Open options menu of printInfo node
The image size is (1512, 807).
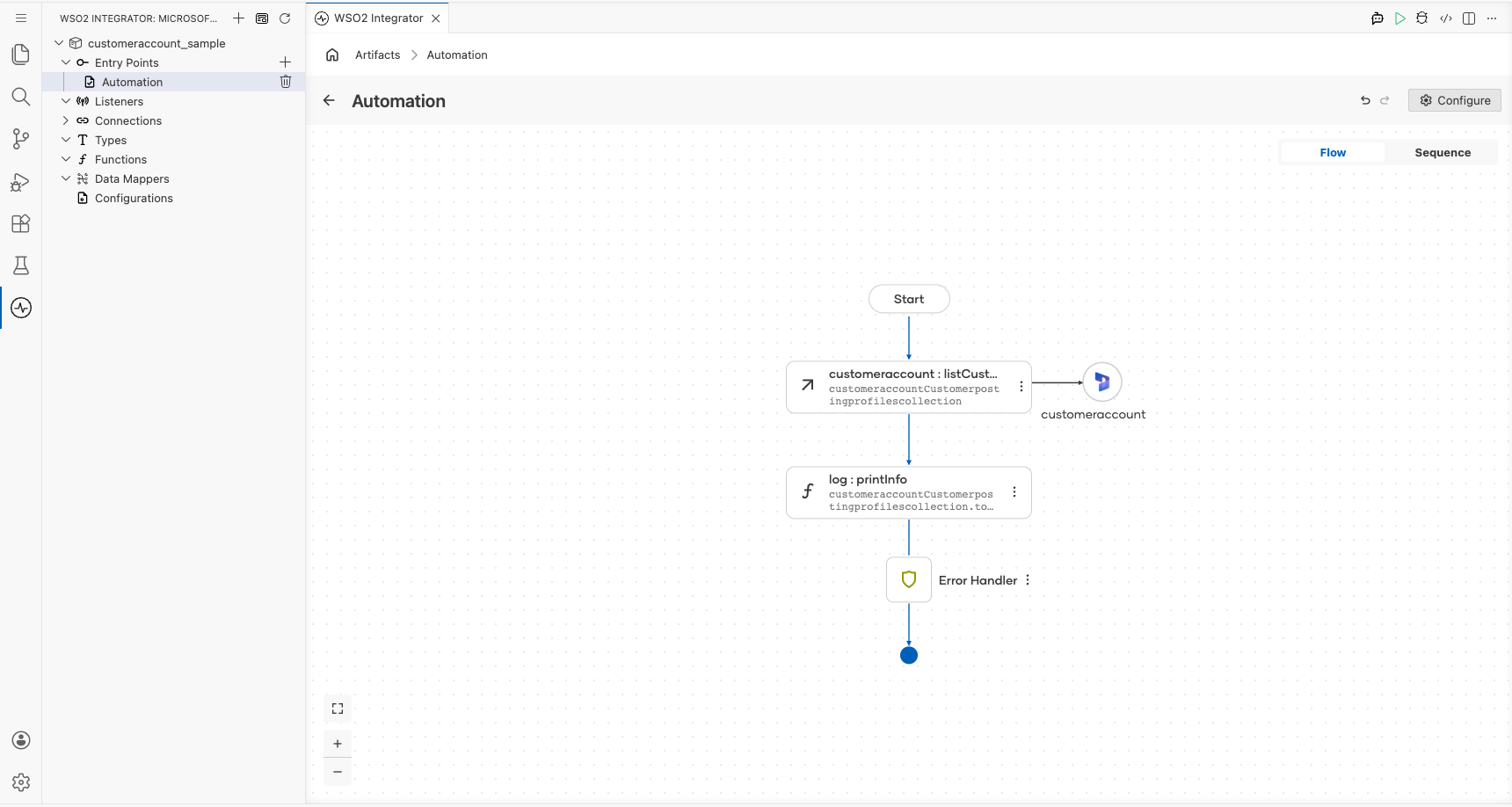tap(1014, 492)
